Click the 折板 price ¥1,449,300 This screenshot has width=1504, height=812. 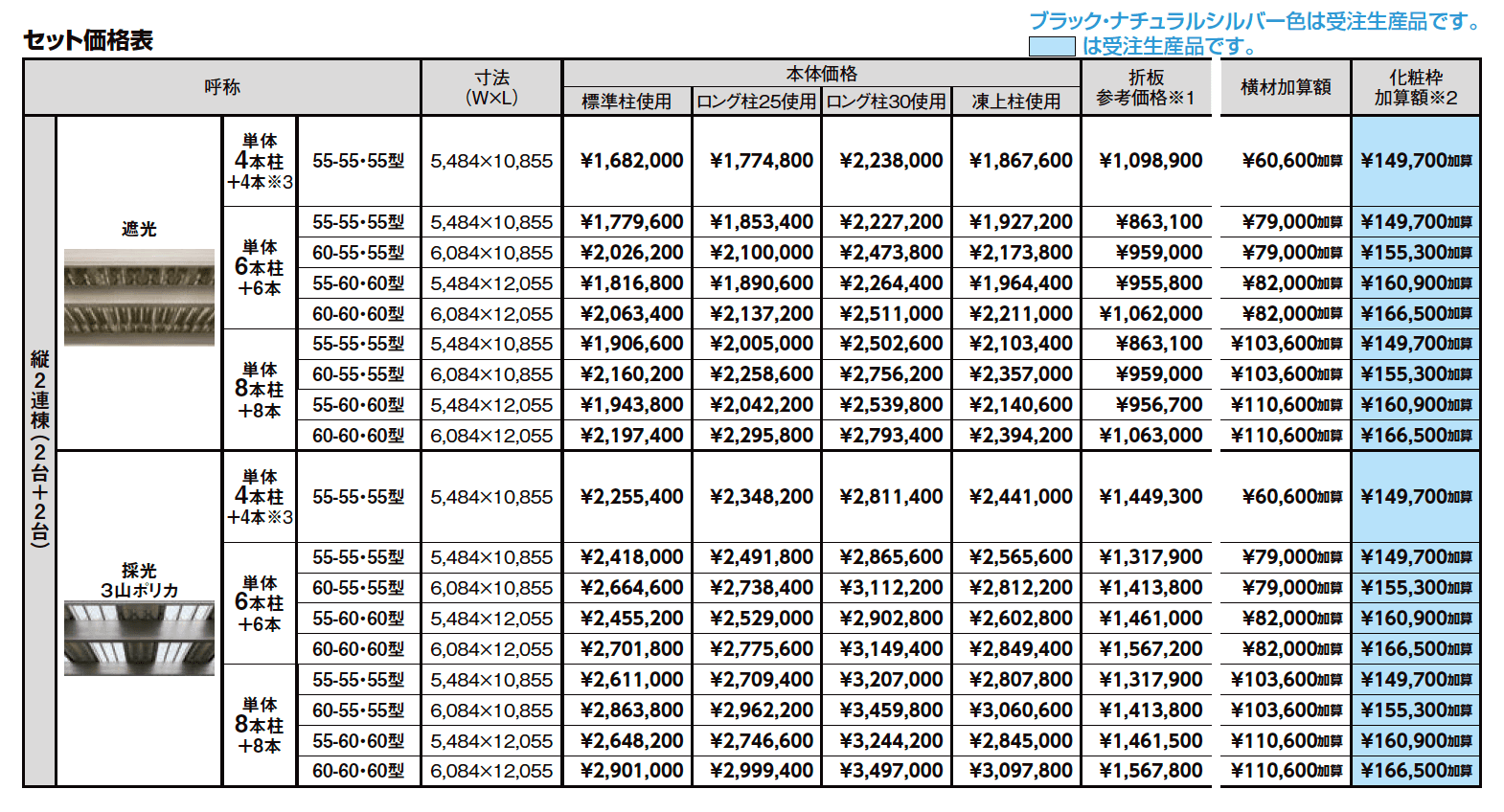1151,497
